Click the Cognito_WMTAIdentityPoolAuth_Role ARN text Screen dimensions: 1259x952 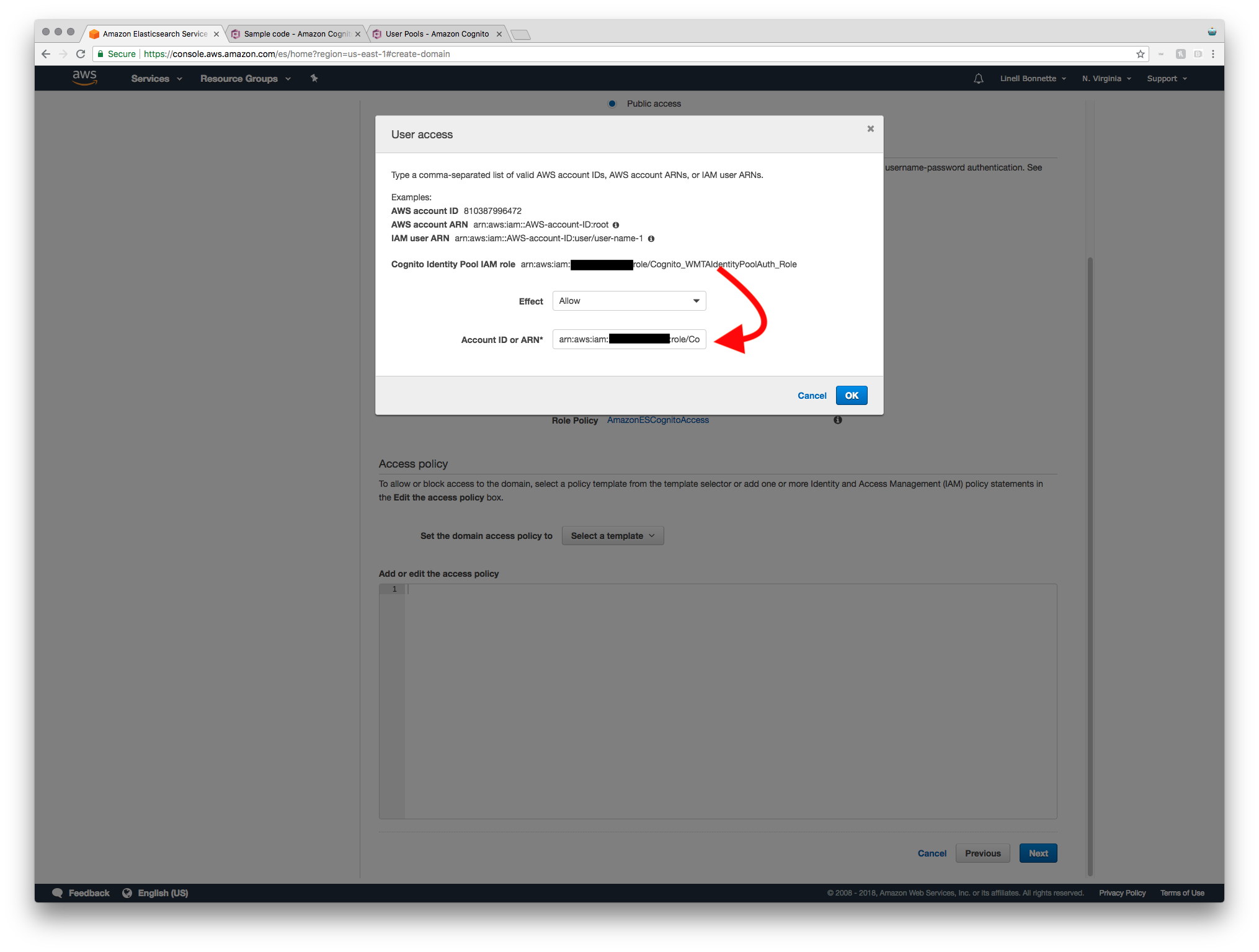coord(659,264)
